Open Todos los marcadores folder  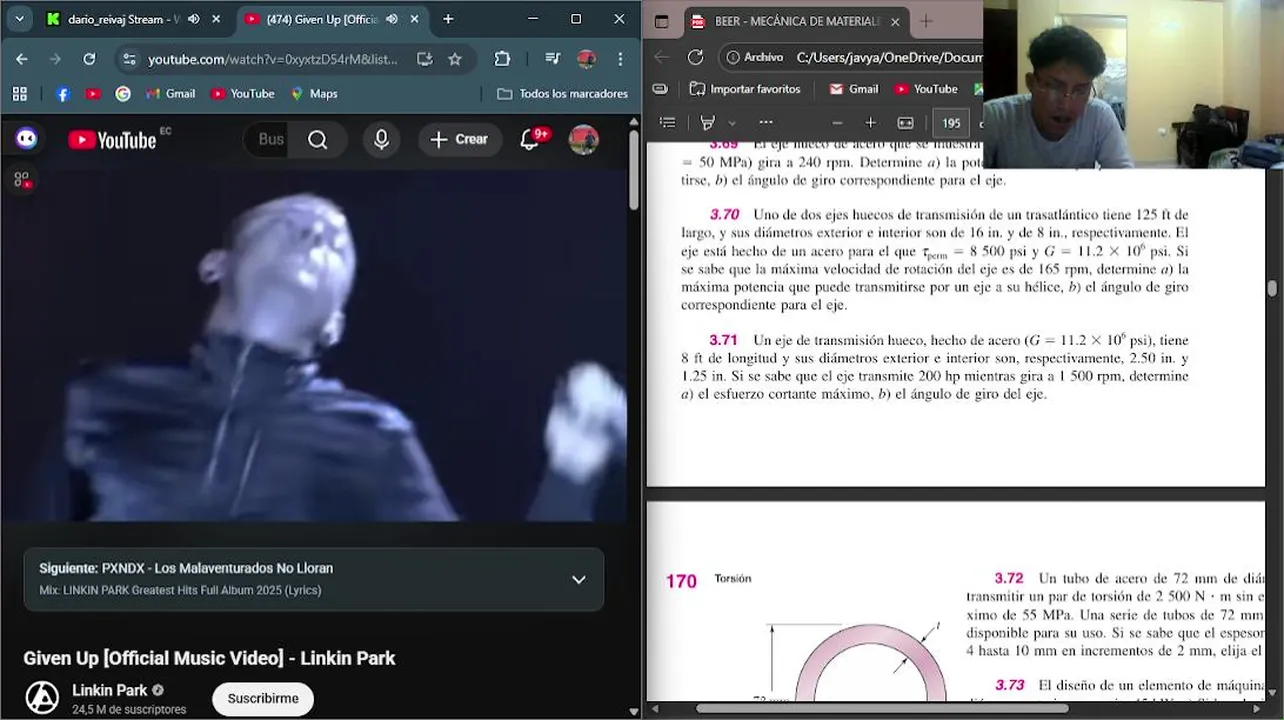coord(563,94)
